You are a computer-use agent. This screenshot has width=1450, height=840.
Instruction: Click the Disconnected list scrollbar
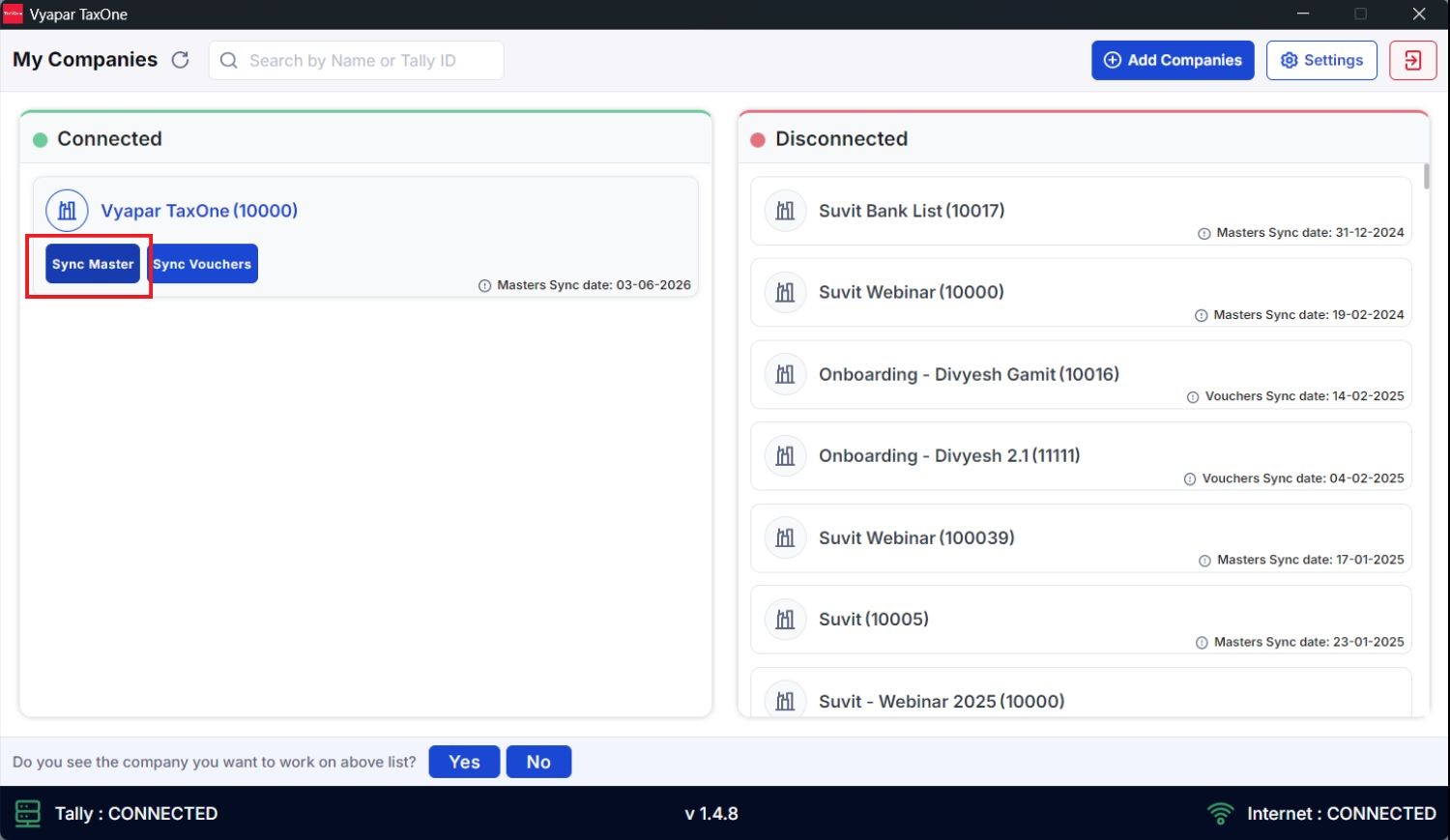[x=1427, y=176]
